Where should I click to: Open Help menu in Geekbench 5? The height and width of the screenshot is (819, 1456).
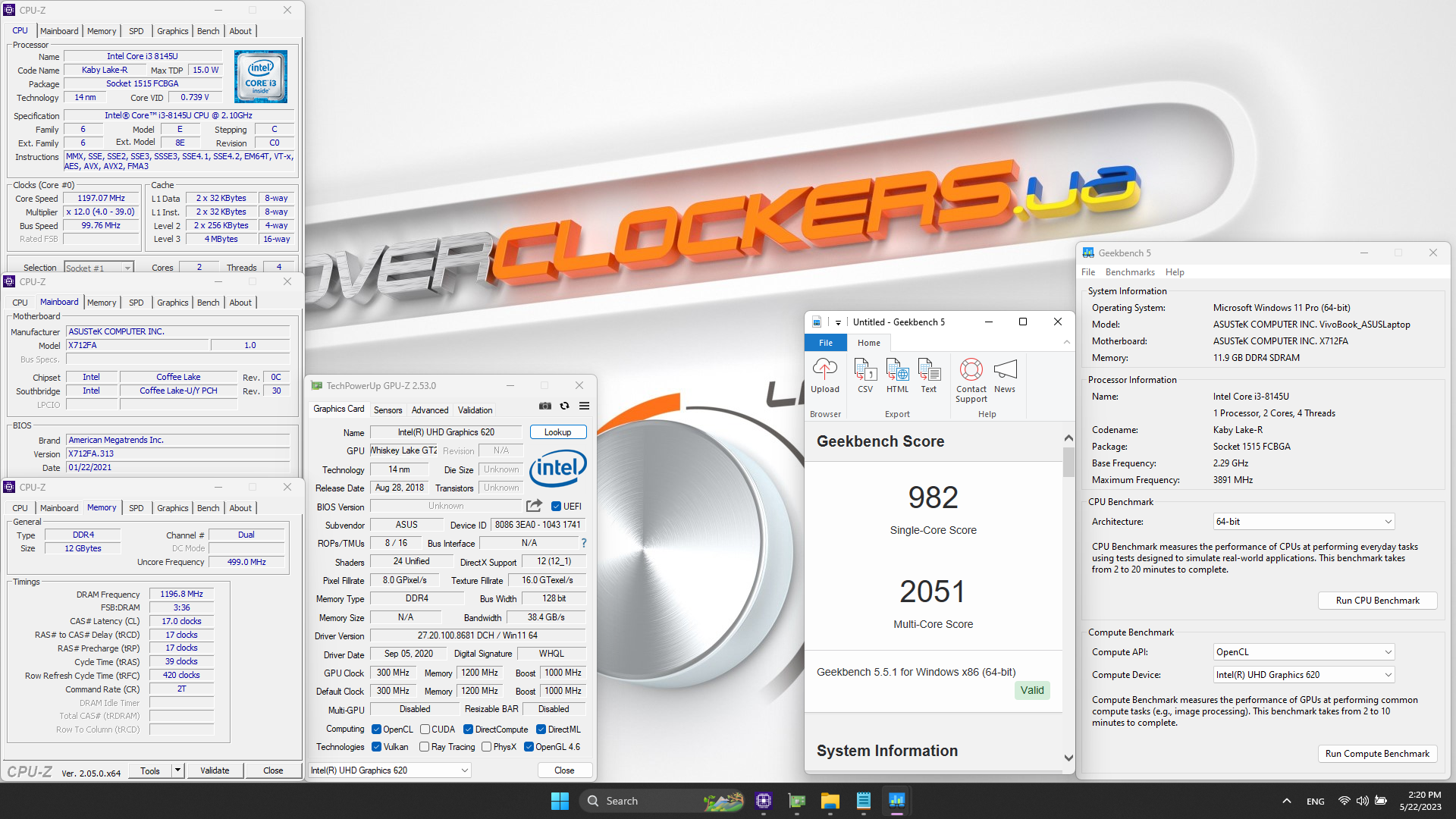pos(1175,272)
